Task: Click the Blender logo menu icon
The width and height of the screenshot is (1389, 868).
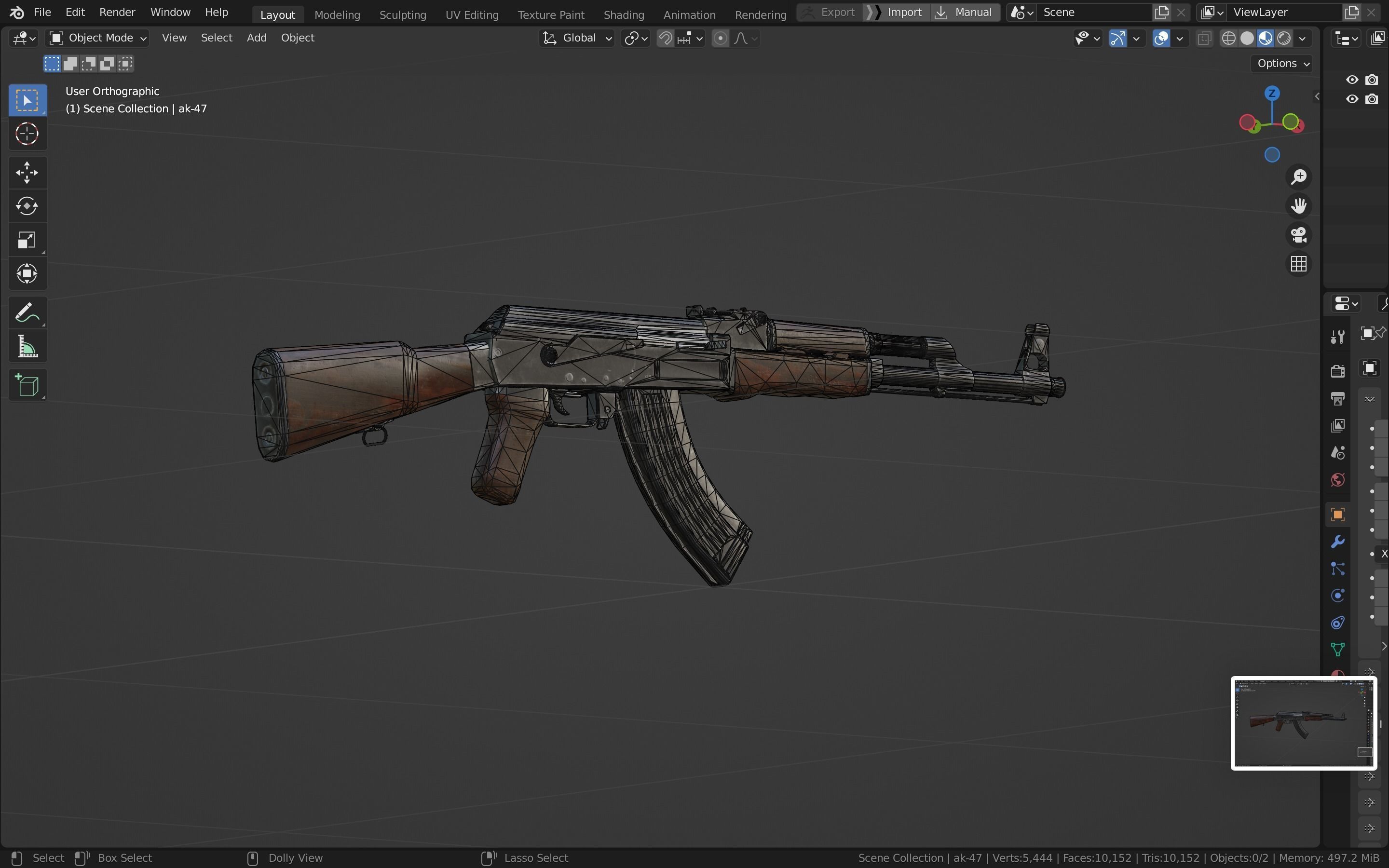Action: [17, 12]
